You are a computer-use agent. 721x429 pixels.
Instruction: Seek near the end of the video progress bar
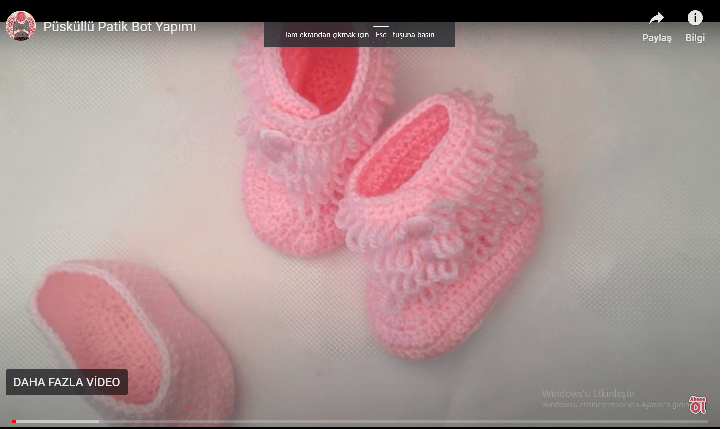pos(690,421)
